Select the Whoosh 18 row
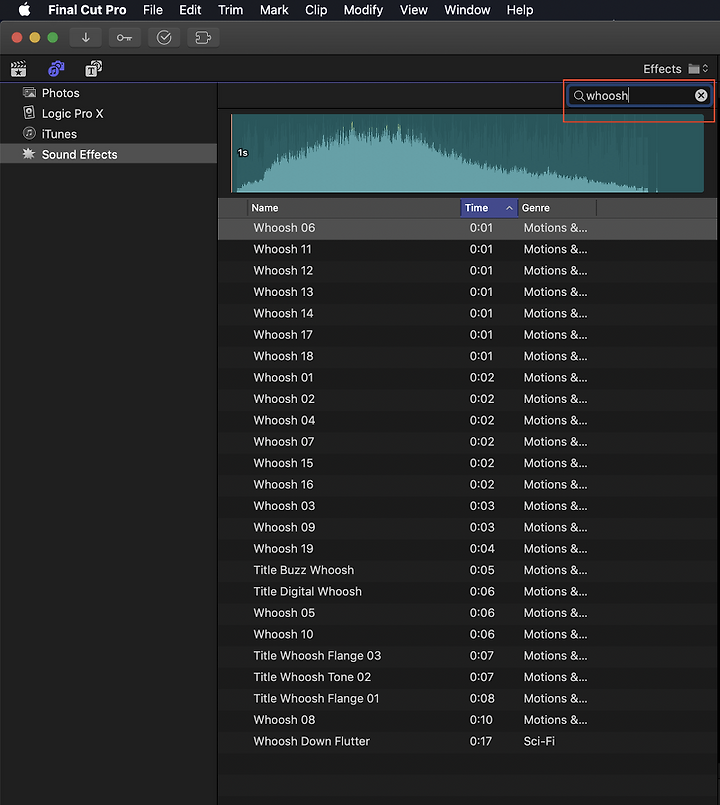The image size is (720, 805). click(x=467, y=356)
